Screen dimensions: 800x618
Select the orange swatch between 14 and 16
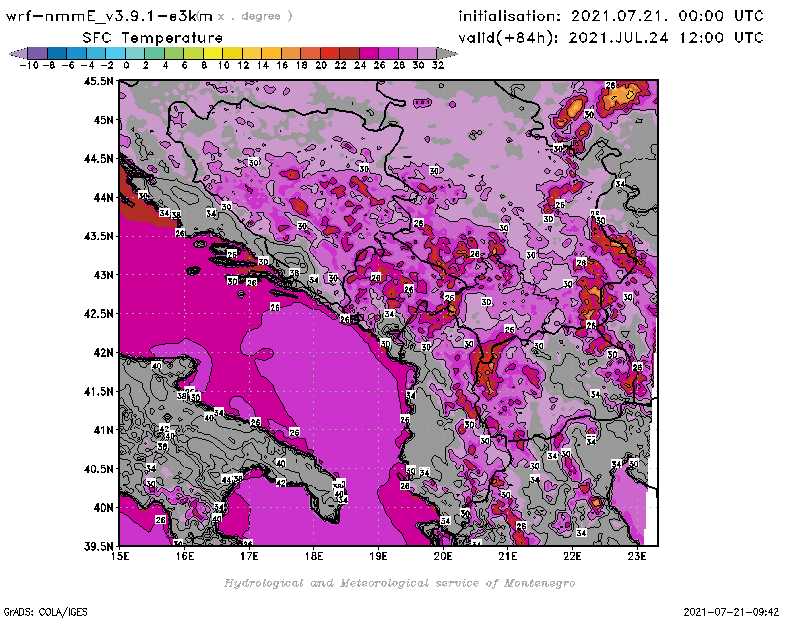(x=272, y=53)
